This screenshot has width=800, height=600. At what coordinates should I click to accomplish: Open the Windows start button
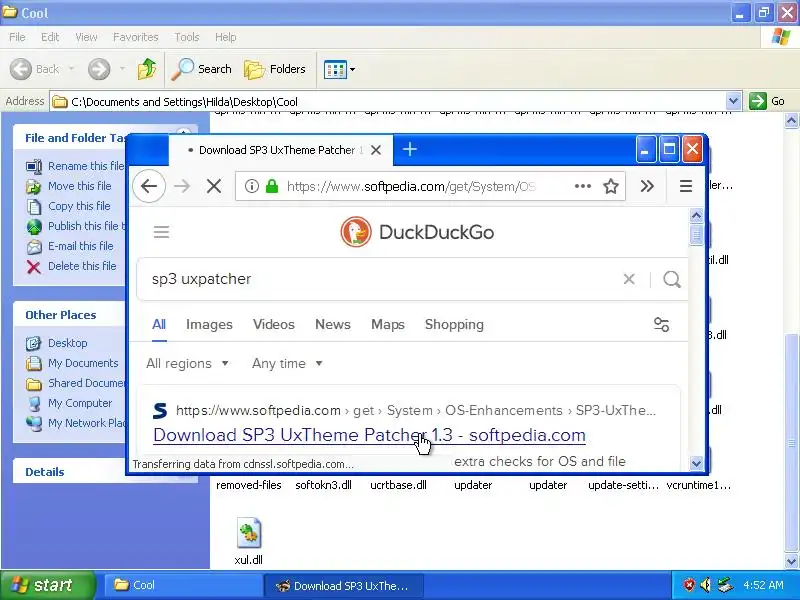(47, 585)
